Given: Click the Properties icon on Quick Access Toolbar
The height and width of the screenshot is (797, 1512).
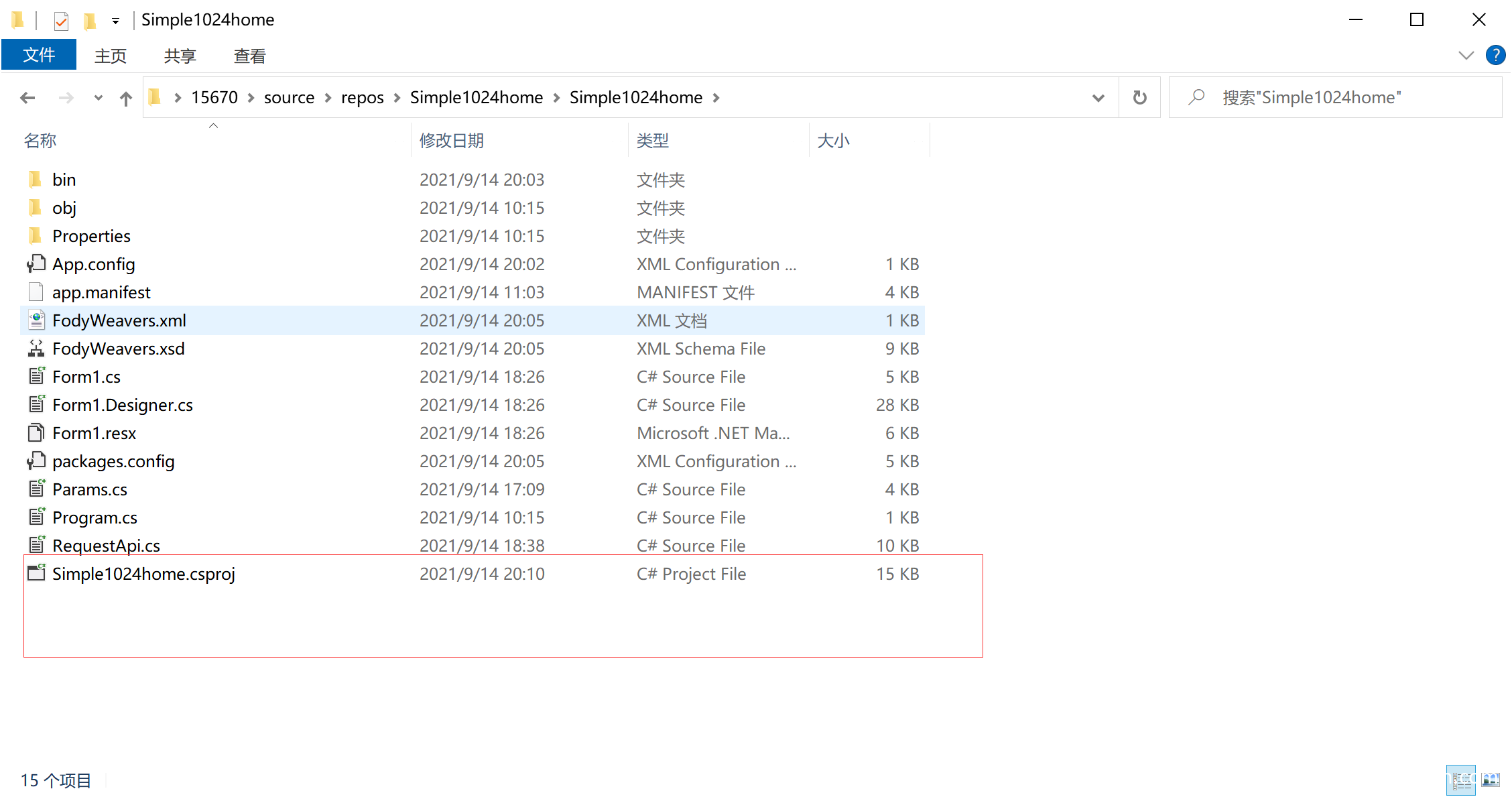Looking at the screenshot, I should coord(61,20).
